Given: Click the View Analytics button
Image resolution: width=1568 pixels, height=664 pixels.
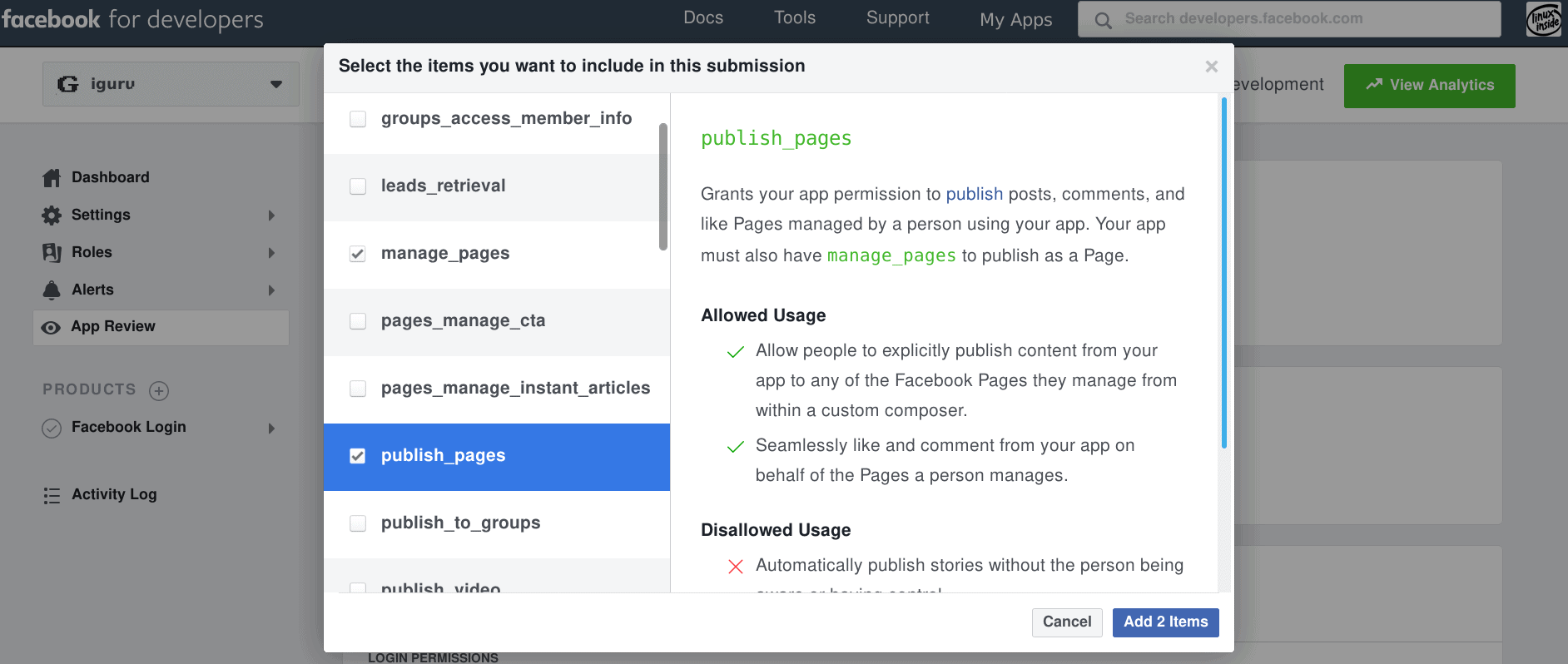Looking at the screenshot, I should click(1429, 86).
